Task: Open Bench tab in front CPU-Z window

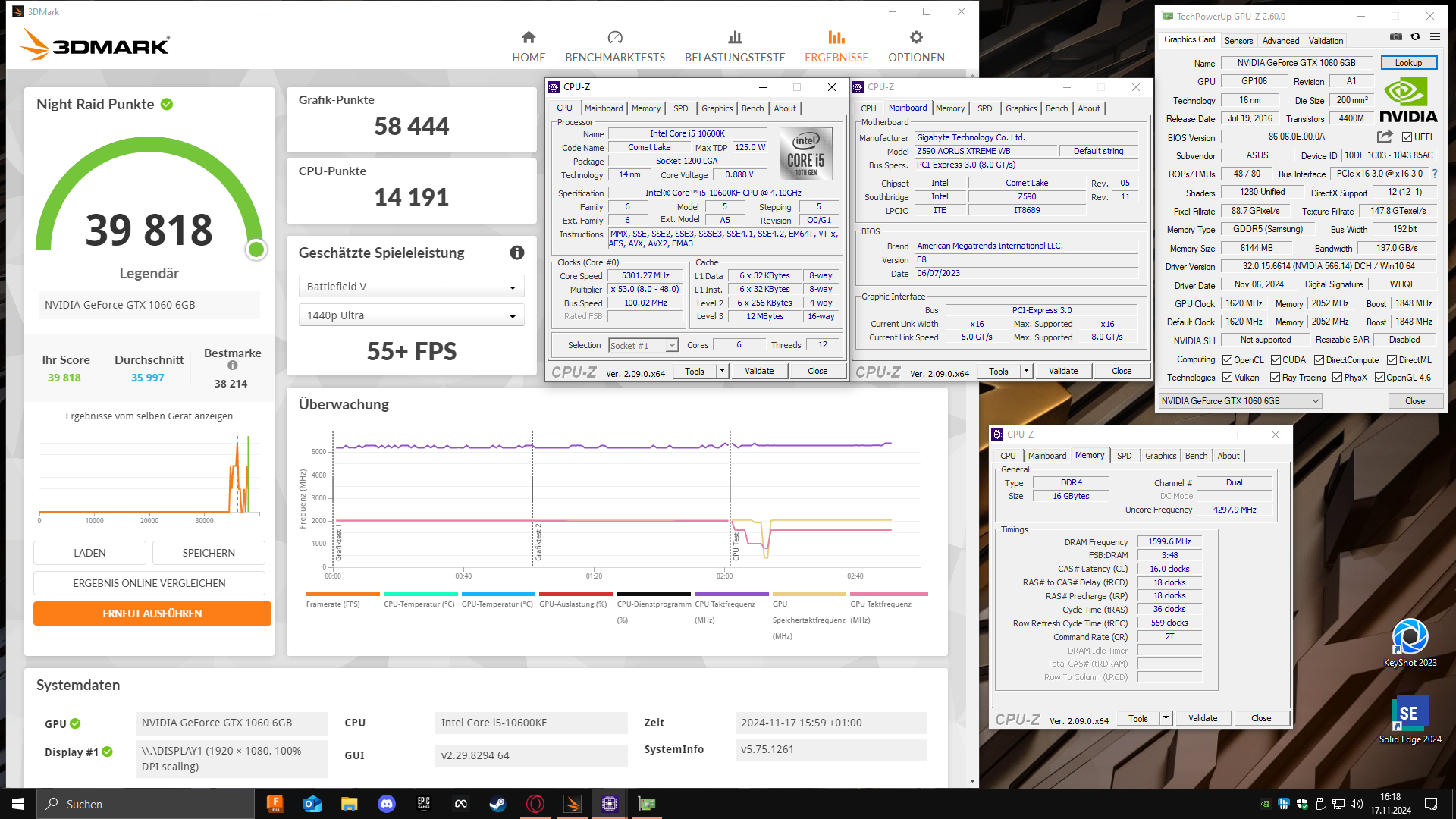Action: tap(752, 108)
